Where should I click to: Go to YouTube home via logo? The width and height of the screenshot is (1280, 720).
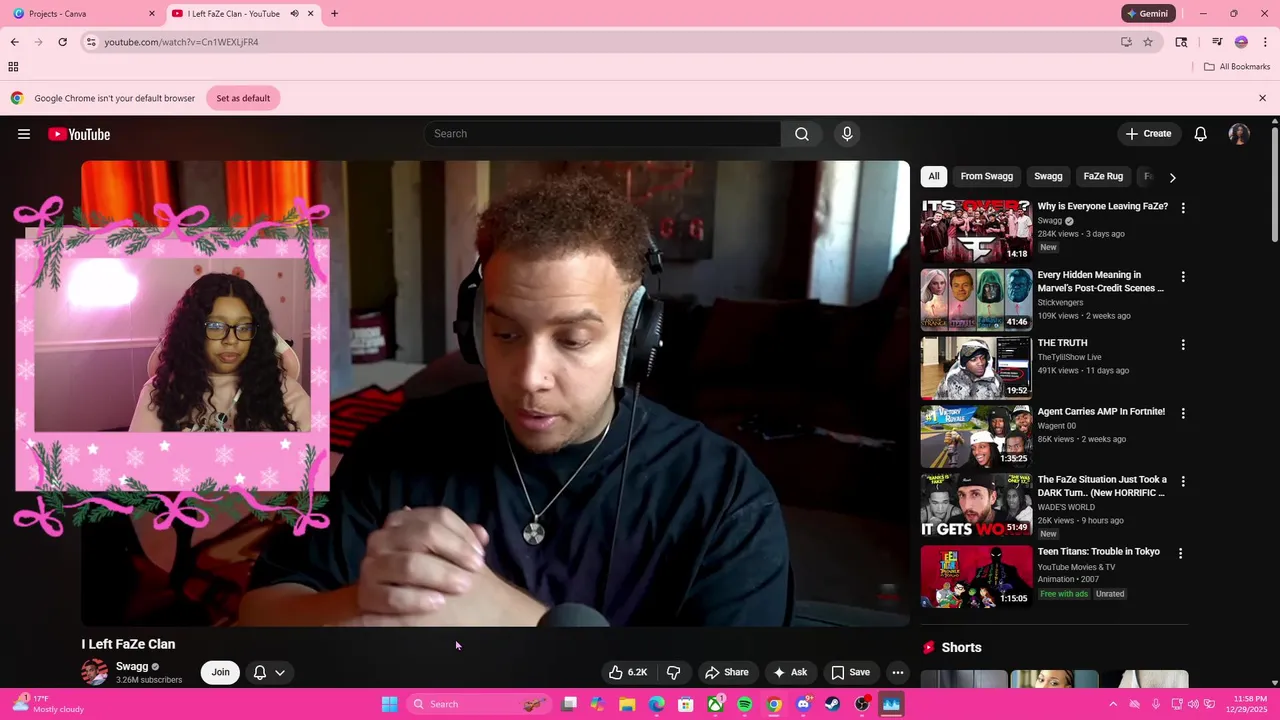pyautogui.click(x=79, y=134)
